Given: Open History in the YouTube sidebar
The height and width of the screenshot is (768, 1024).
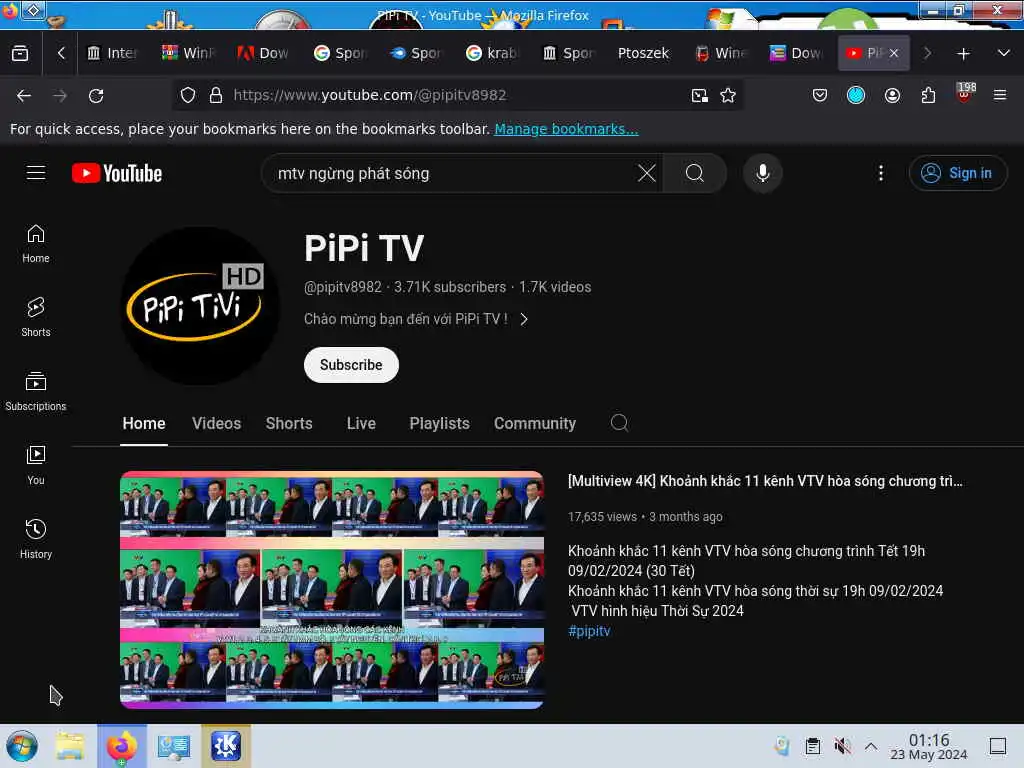Looking at the screenshot, I should 36,539.
